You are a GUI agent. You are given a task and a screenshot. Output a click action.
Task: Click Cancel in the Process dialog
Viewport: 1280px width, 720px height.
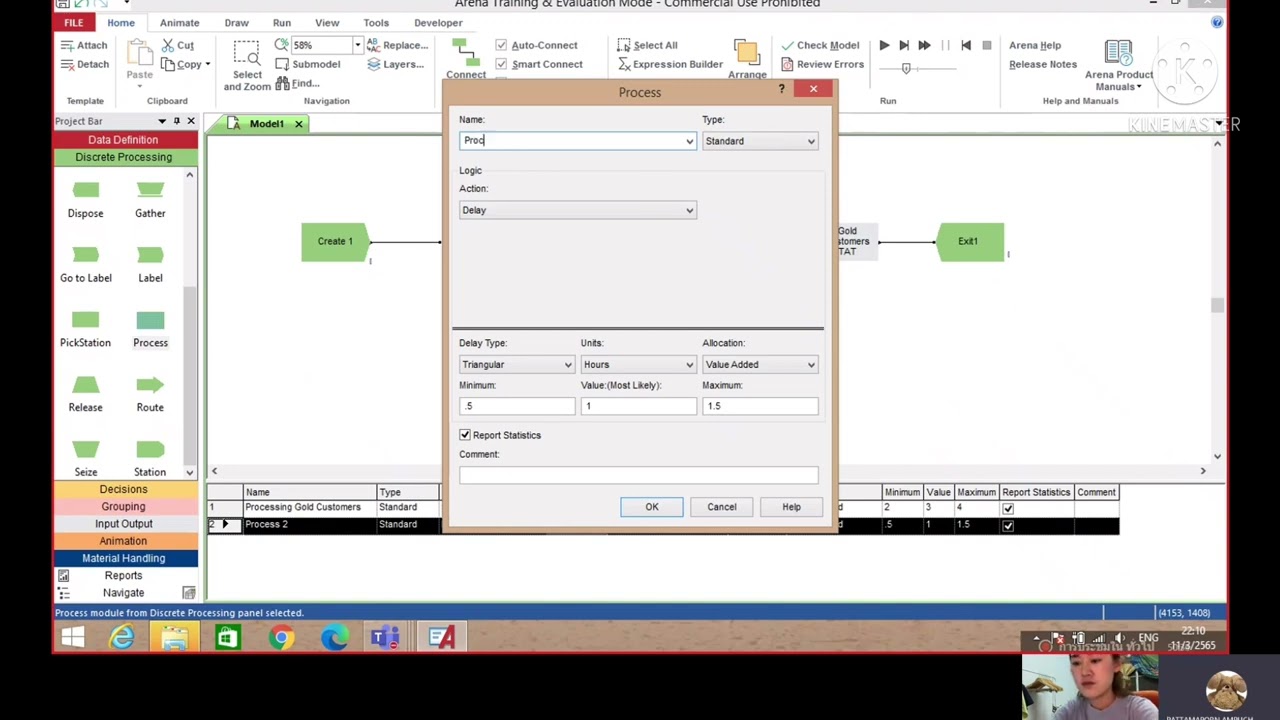click(722, 507)
